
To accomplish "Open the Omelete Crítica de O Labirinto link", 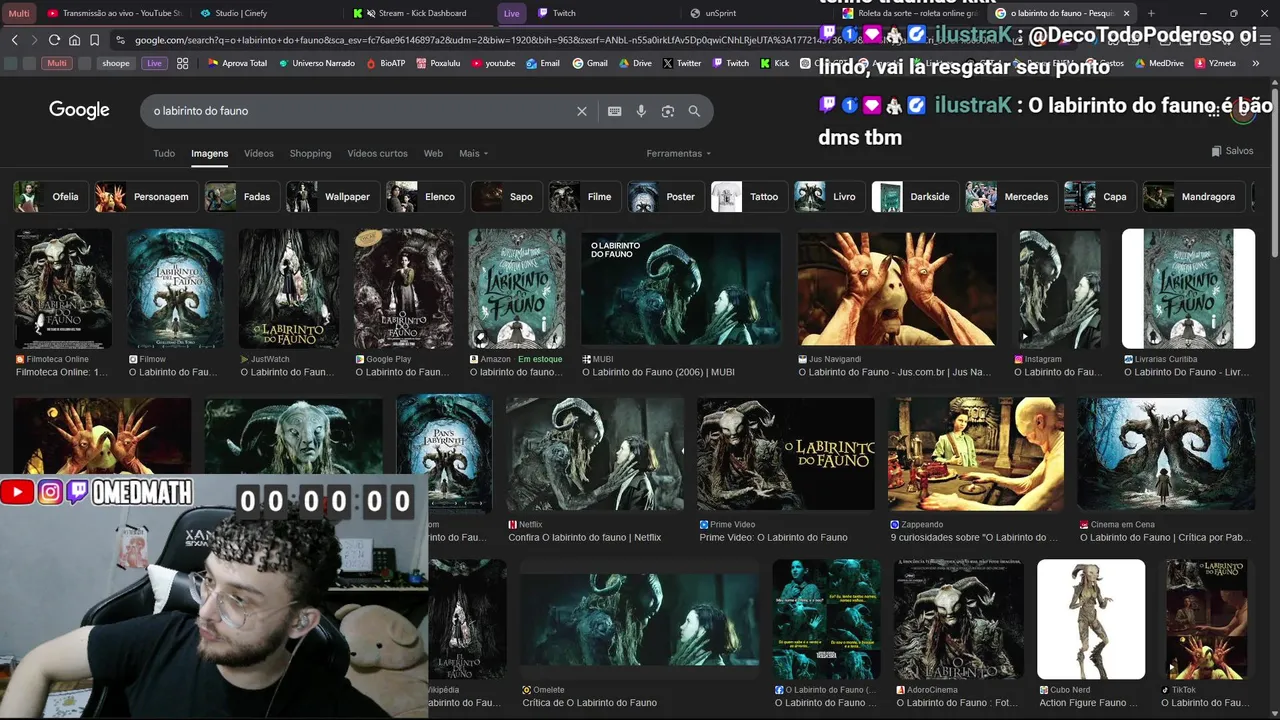I will [x=589, y=703].
